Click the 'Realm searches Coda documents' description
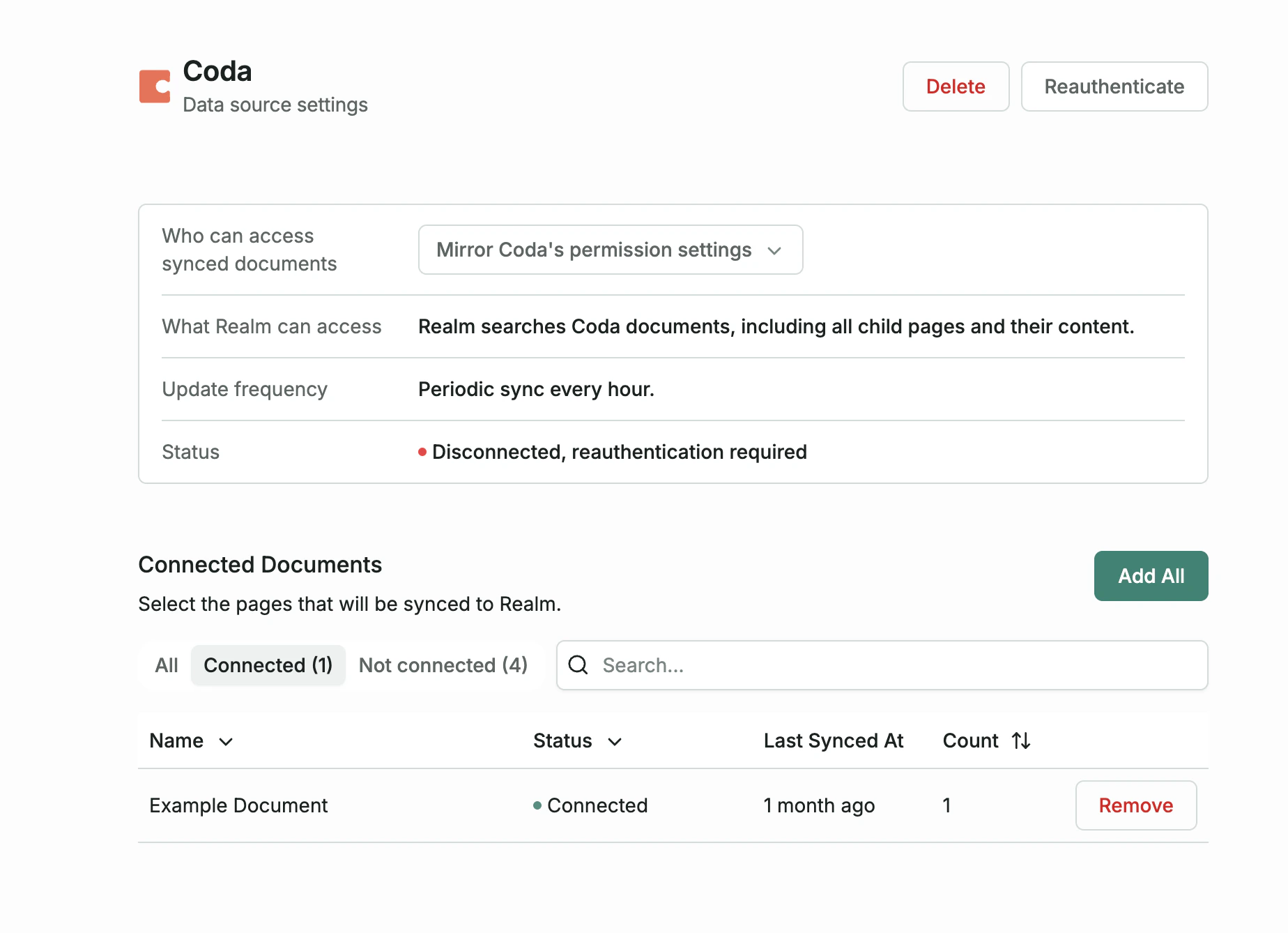This screenshot has height=933, width=1288. [776, 326]
